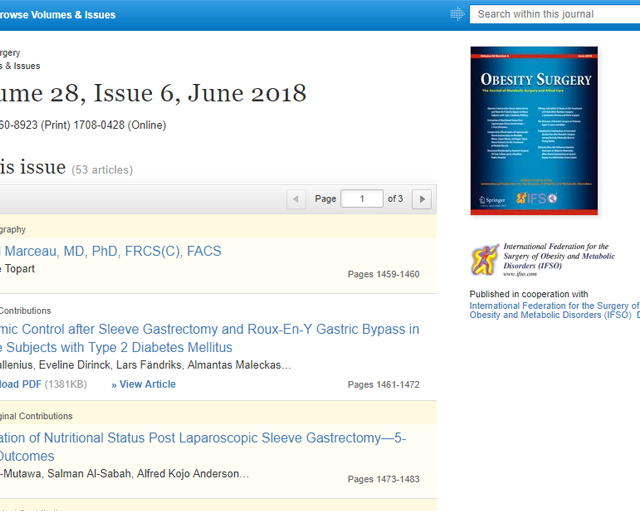
Task: Open the Marceau, MD, PhD, FRCS(C), FACS article
Action: coord(110,251)
